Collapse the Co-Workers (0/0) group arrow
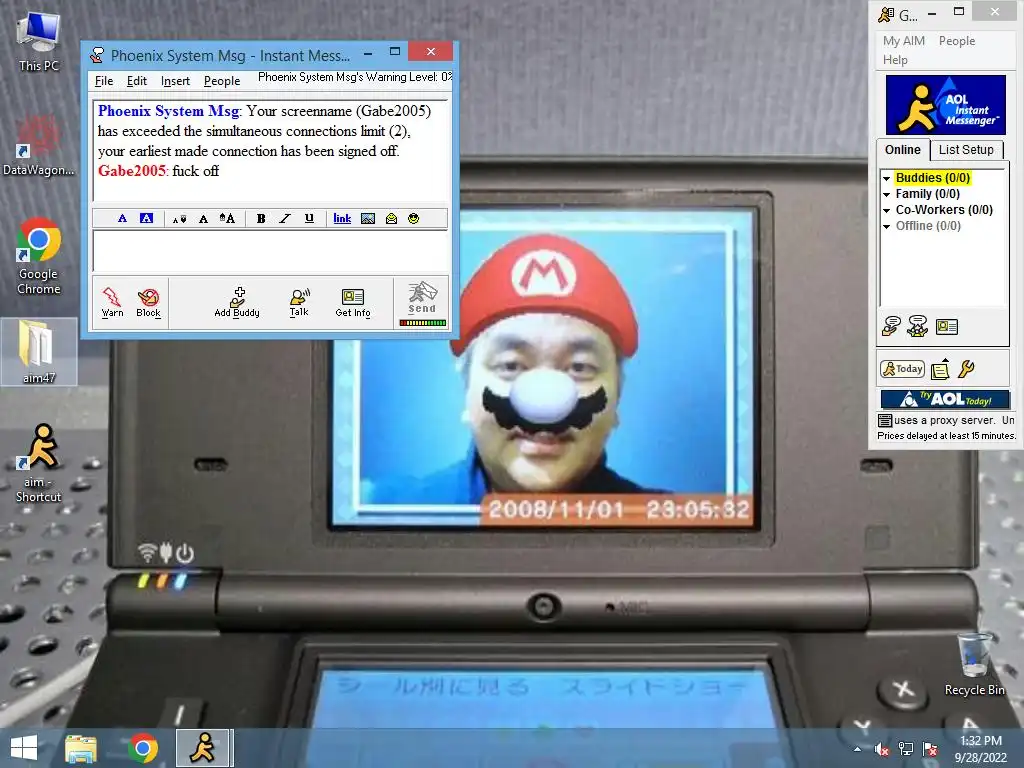 886,210
